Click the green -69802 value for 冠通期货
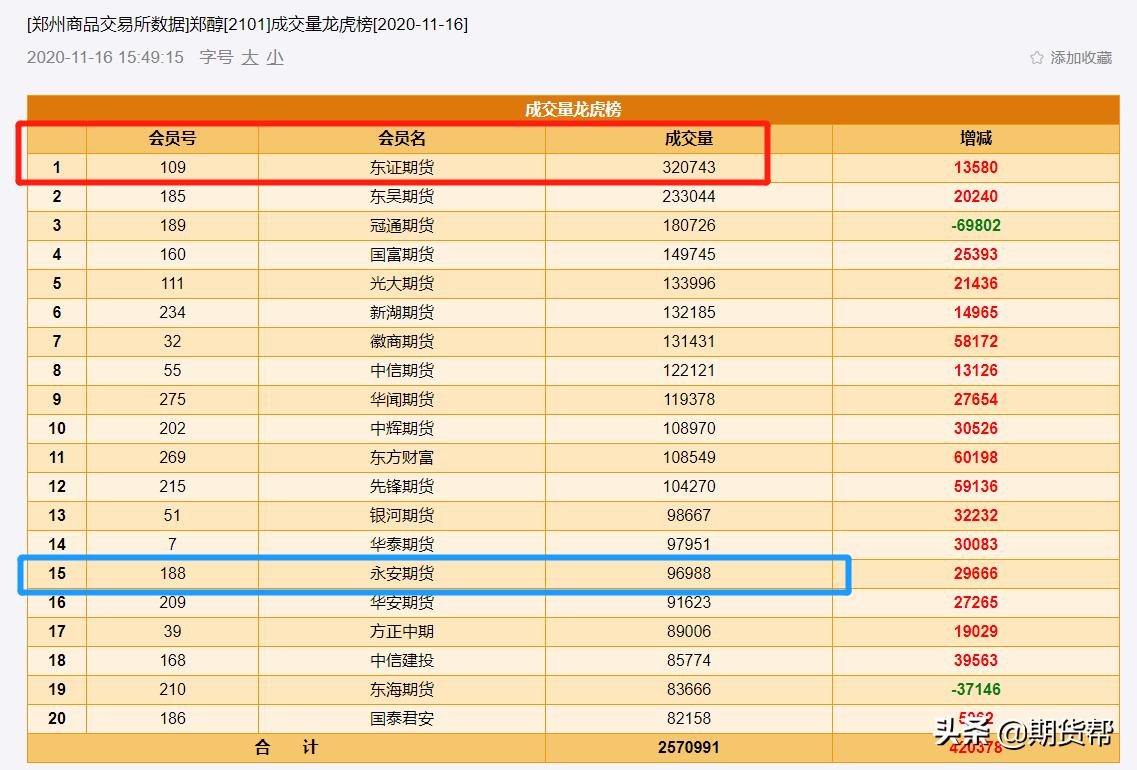The width and height of the screenshot is (1137, 770). point(975,225)
